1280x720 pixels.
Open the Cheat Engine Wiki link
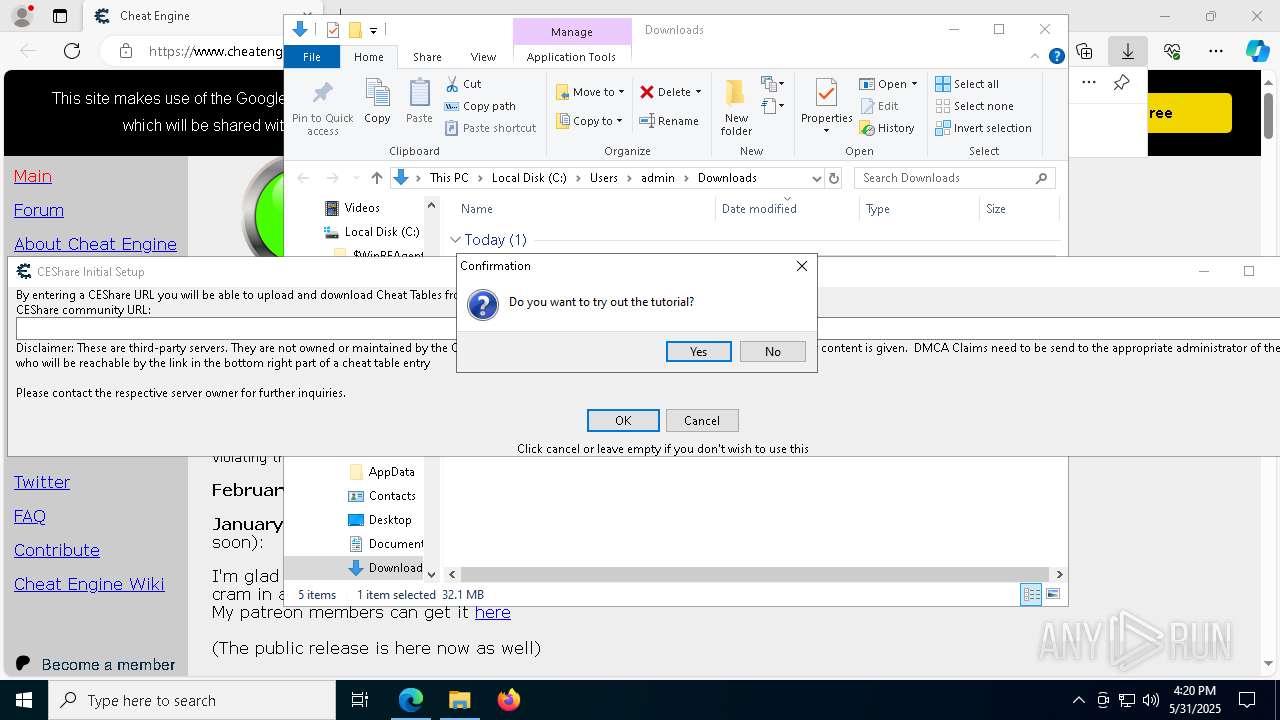click(x=89, y=584)
